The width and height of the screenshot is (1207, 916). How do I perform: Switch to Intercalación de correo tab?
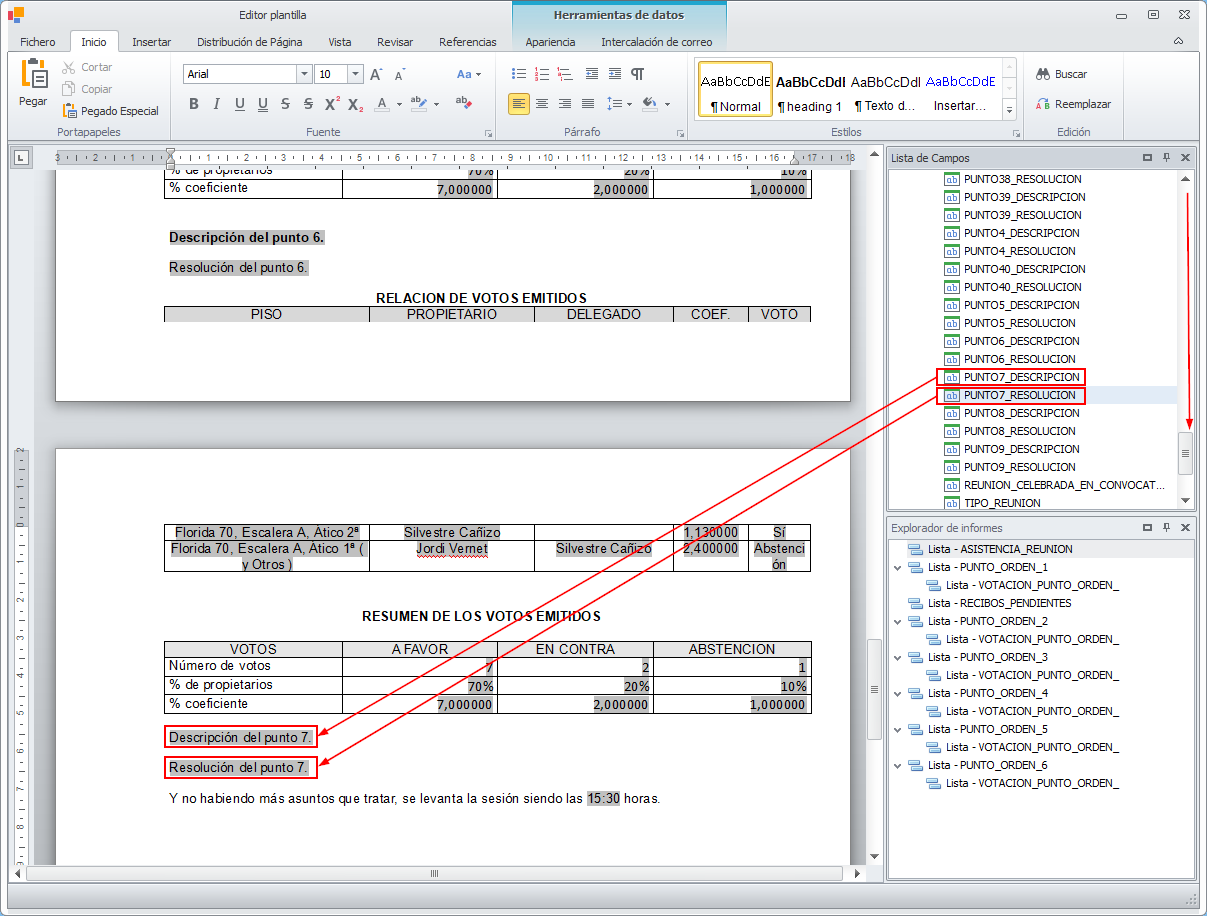coord(656,42)
